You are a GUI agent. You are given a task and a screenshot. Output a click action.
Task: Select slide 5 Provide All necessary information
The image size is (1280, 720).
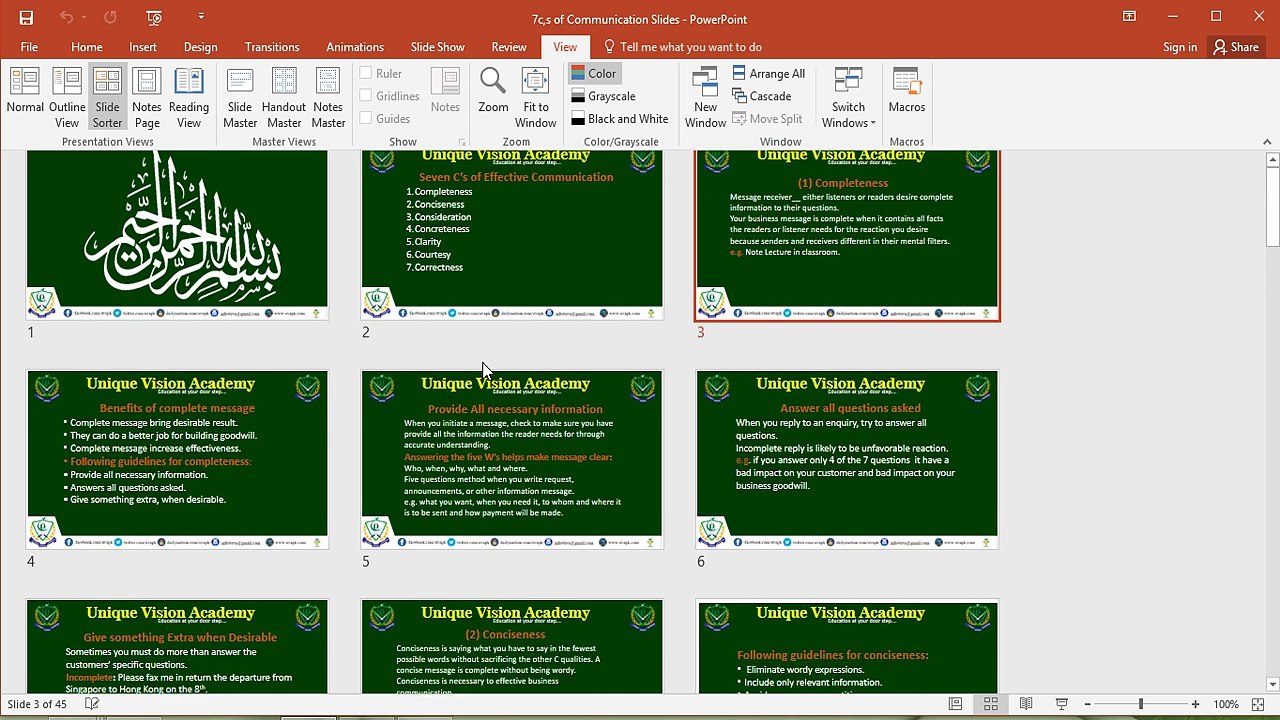tap(512, 459)
